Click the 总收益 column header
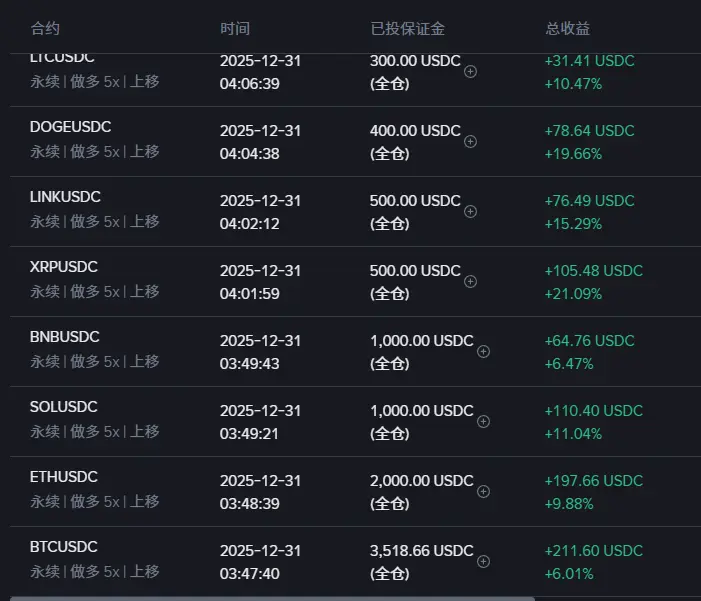 (x=567, y=28)
